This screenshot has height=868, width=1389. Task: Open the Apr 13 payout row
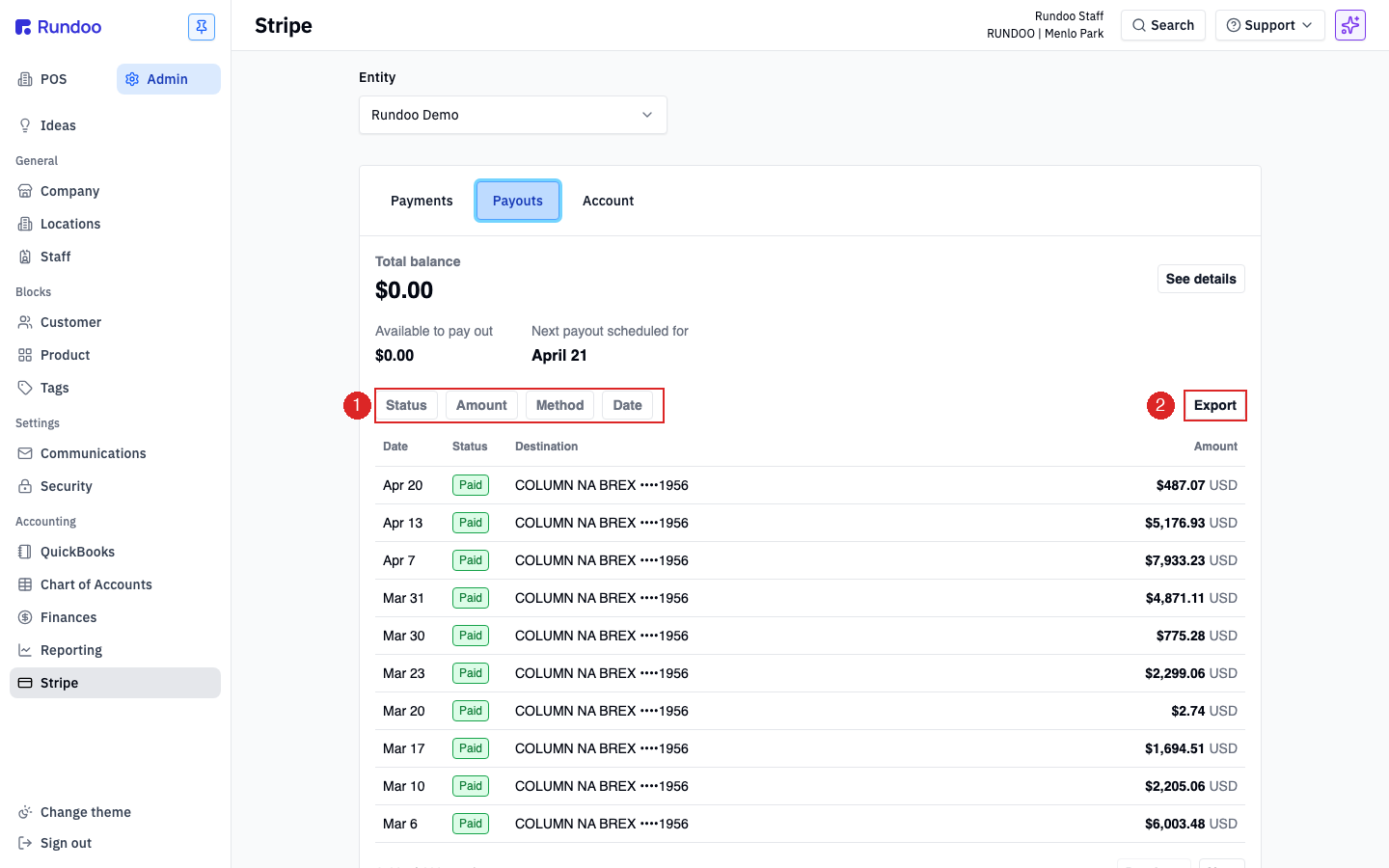click(810, 523)
